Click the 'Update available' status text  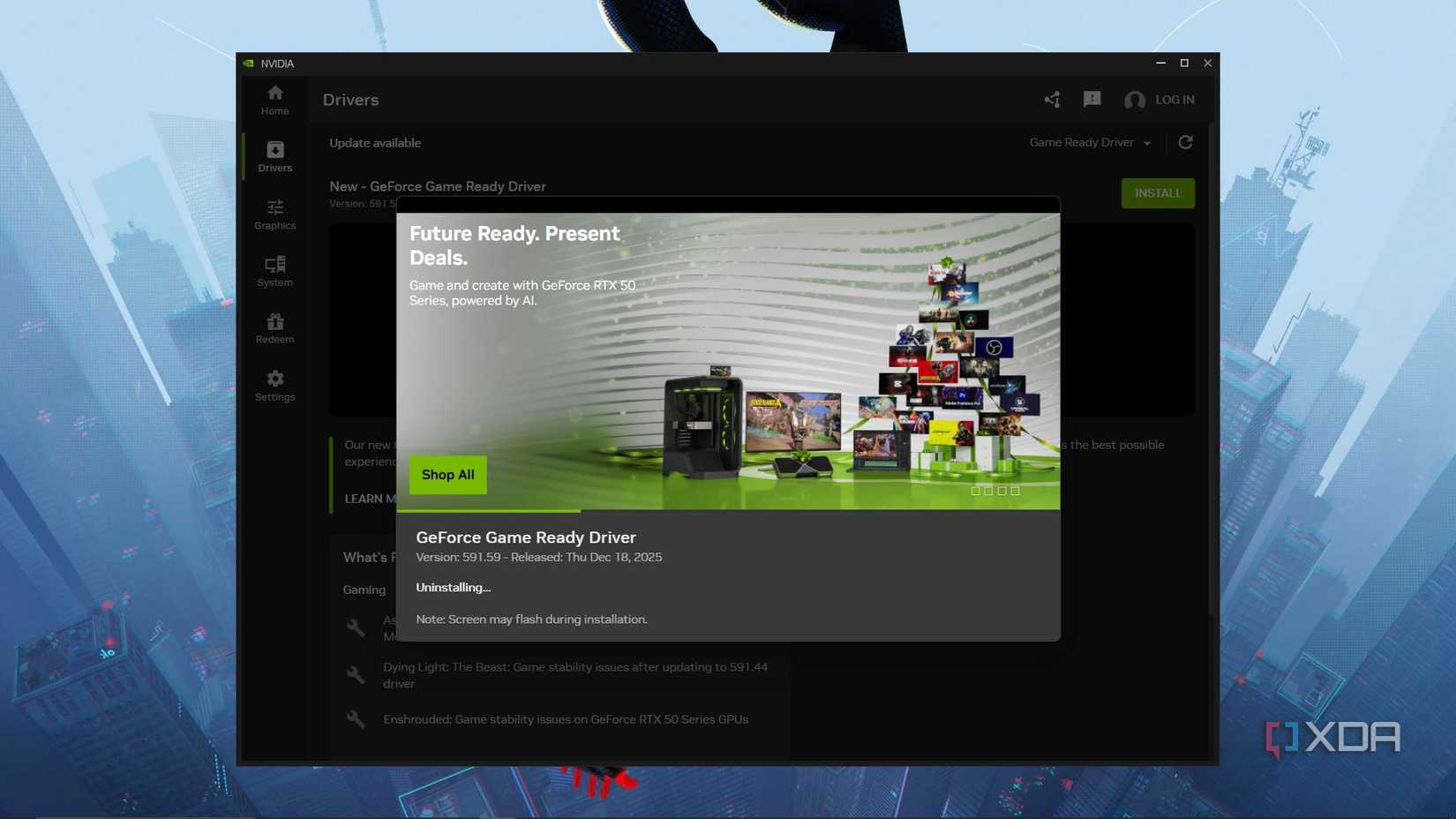pyautogui.click(x=375, y=143)
